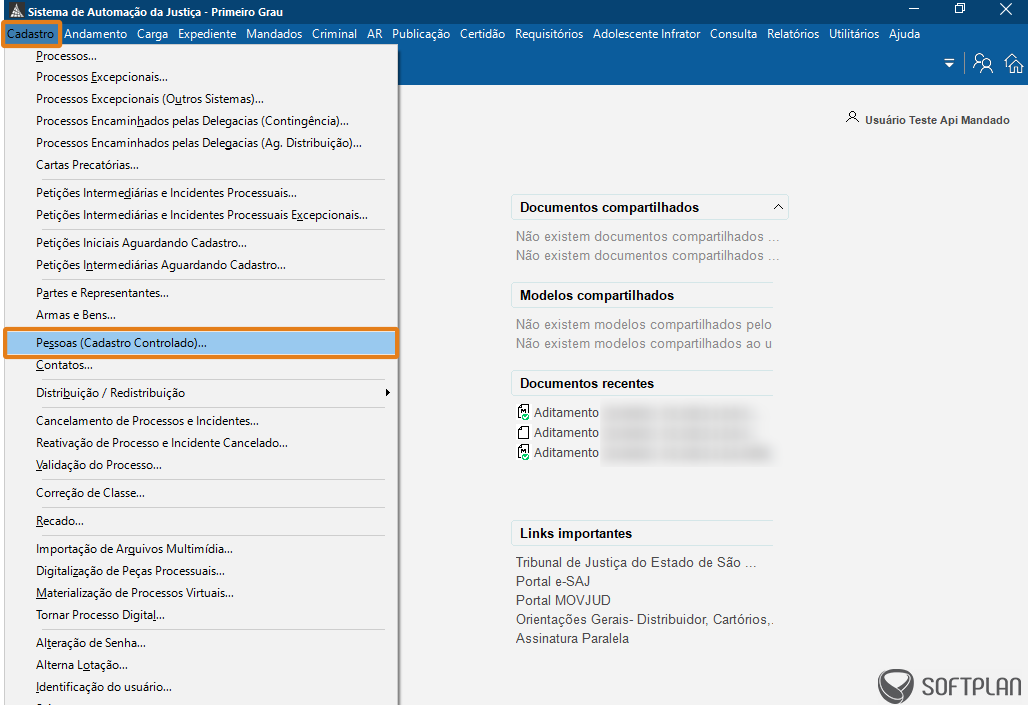Open the Cadastro menu

point(31,33)
